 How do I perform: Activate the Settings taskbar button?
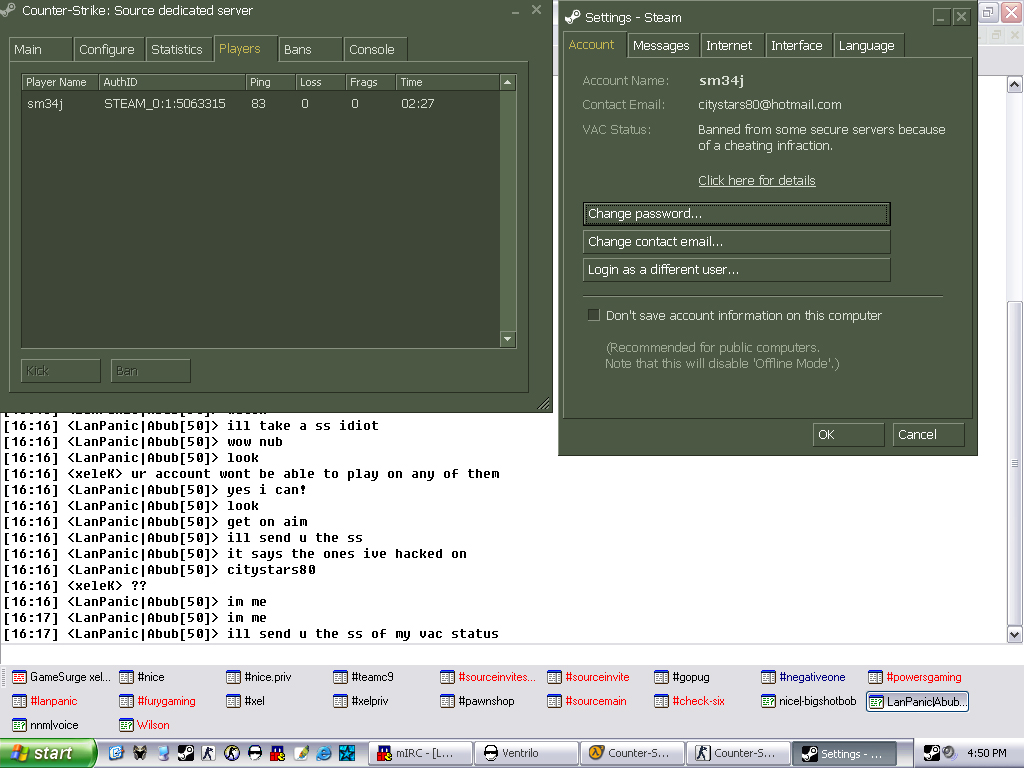point(845,753)
